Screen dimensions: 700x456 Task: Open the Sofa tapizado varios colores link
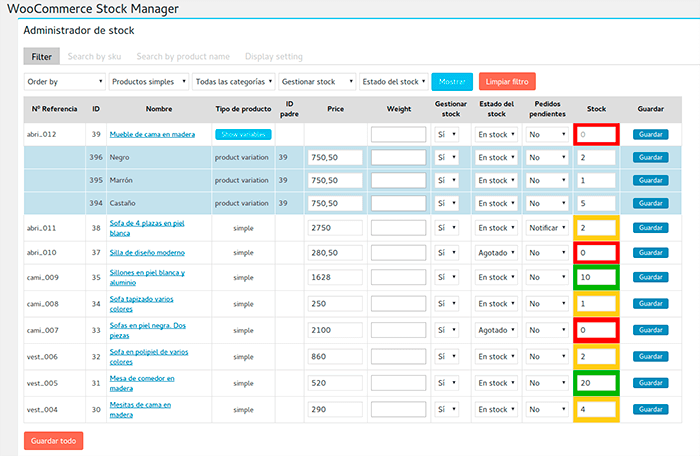[142, 304]
